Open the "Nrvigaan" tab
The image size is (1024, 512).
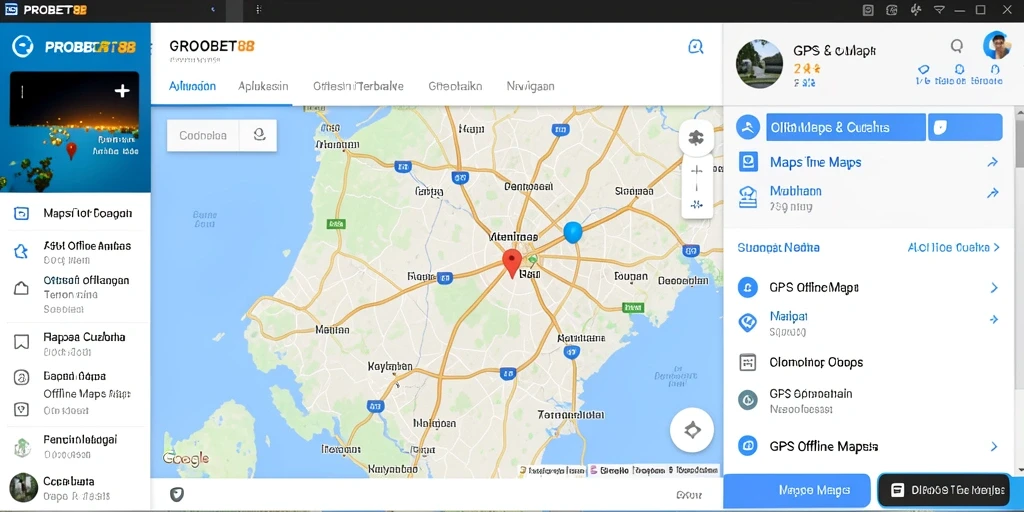point(530,86)
